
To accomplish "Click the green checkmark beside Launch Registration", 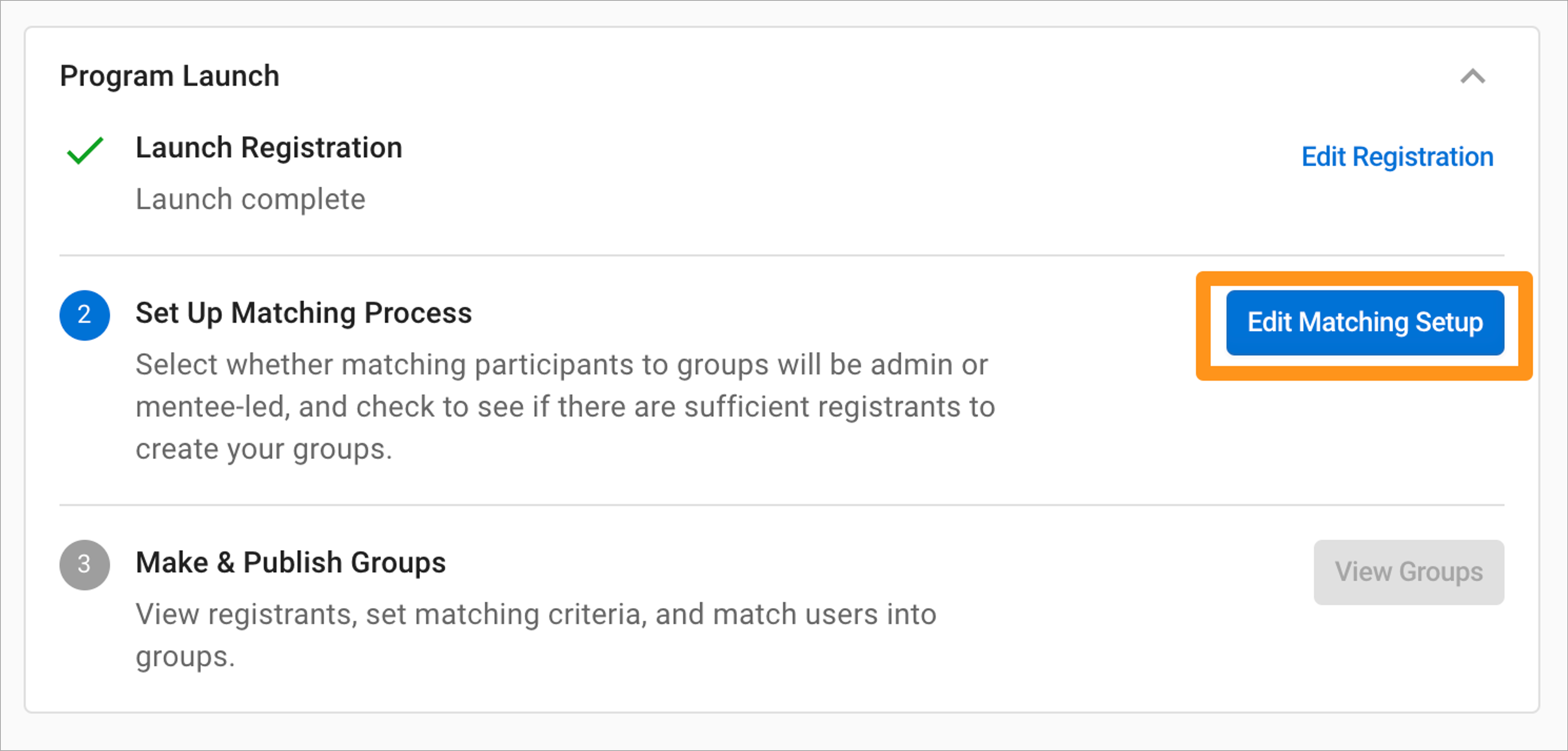I will point(85,151).
